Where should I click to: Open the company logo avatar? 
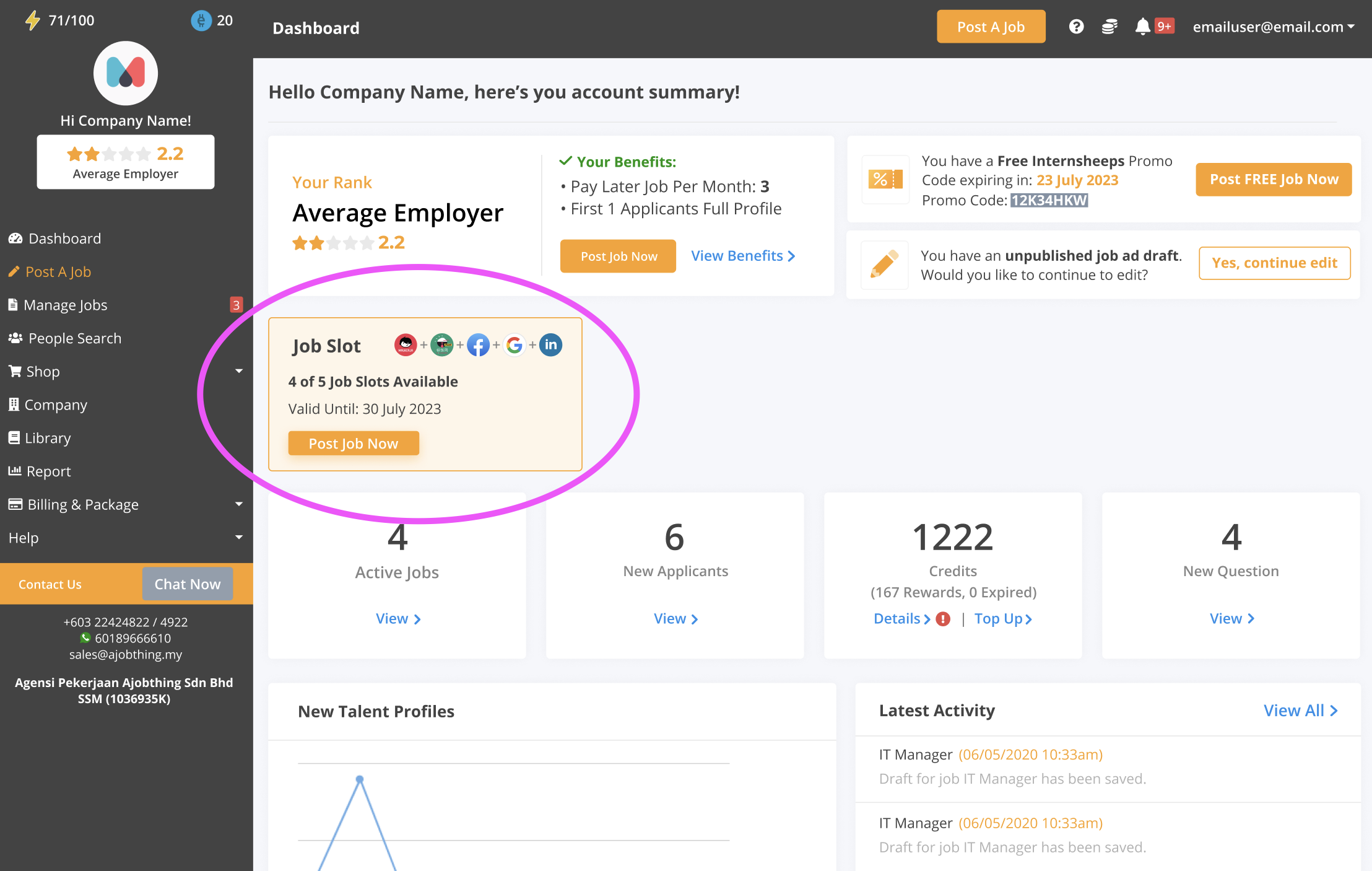(126, 73)
